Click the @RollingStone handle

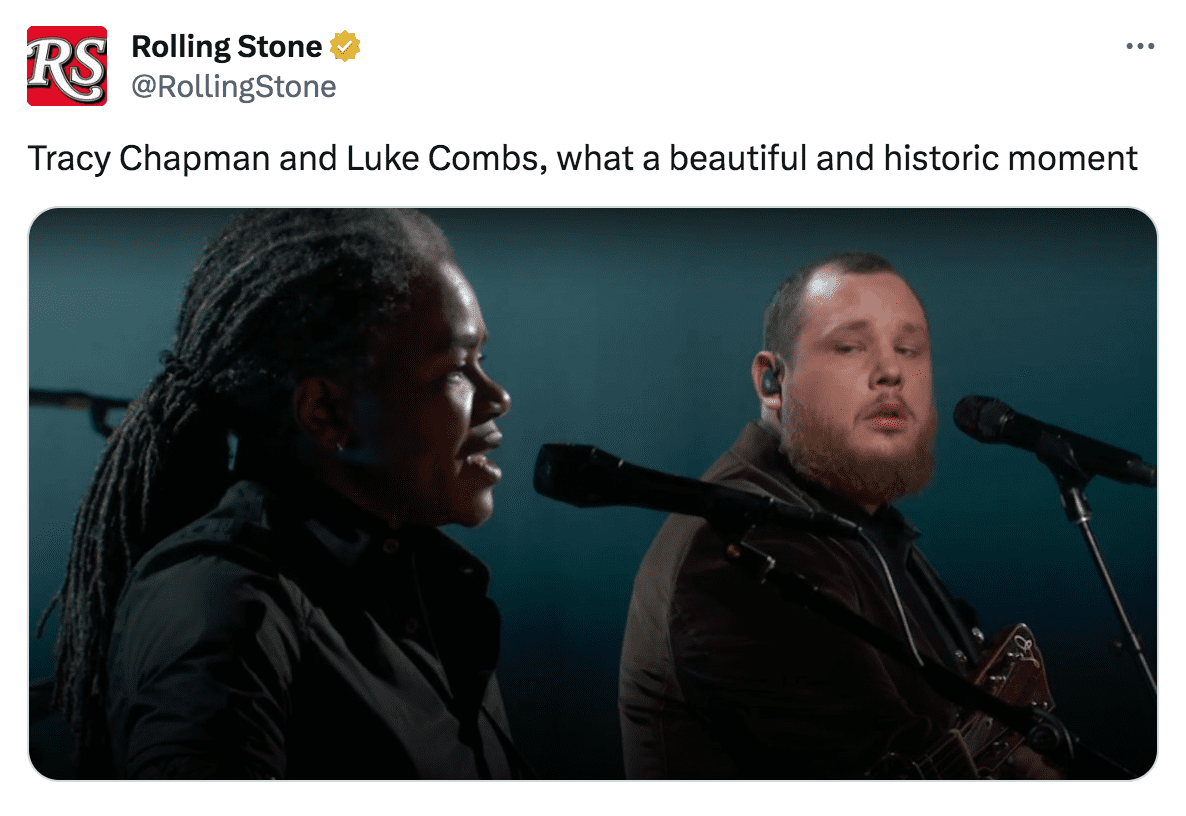pyautogui.click(x=234, y=87)
